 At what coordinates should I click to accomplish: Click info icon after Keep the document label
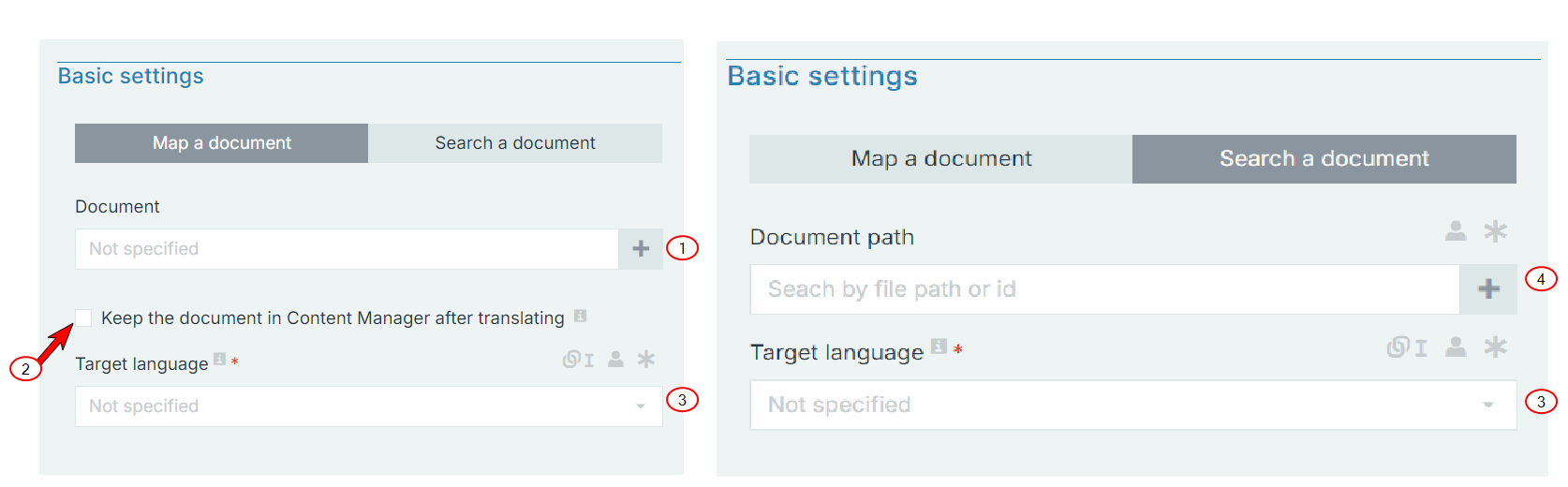581,317
